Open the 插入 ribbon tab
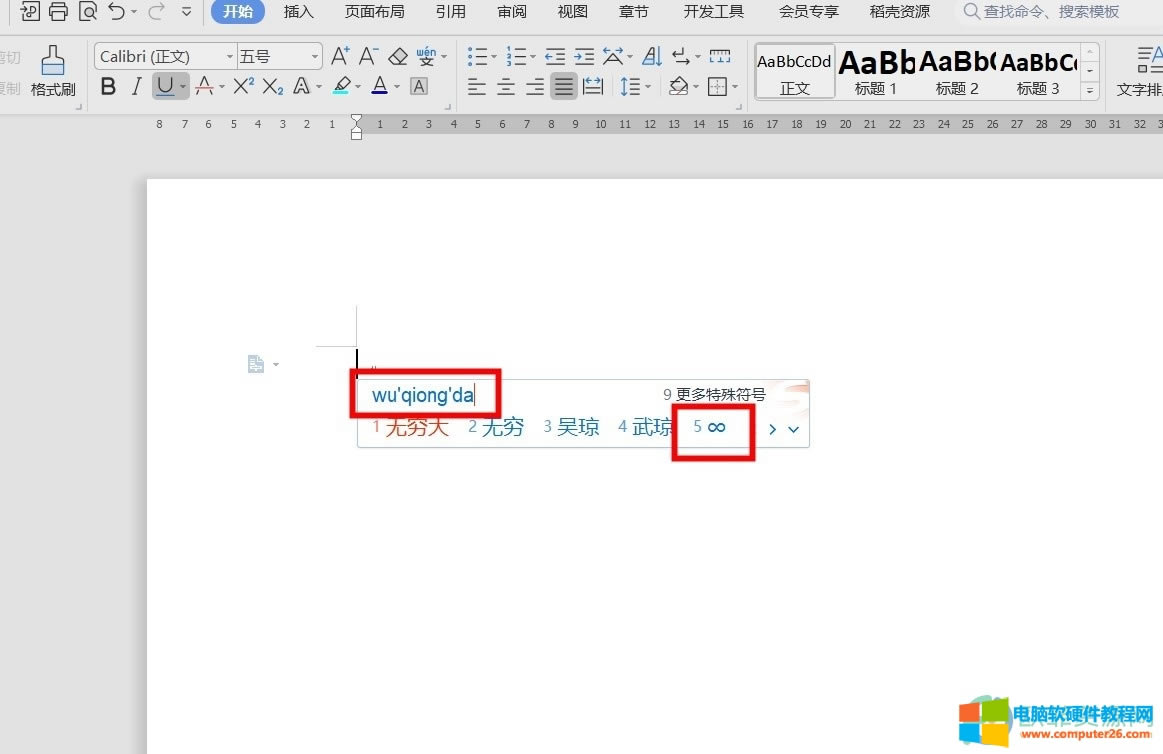The image size is (1163, 754). [x=298, y=12]
